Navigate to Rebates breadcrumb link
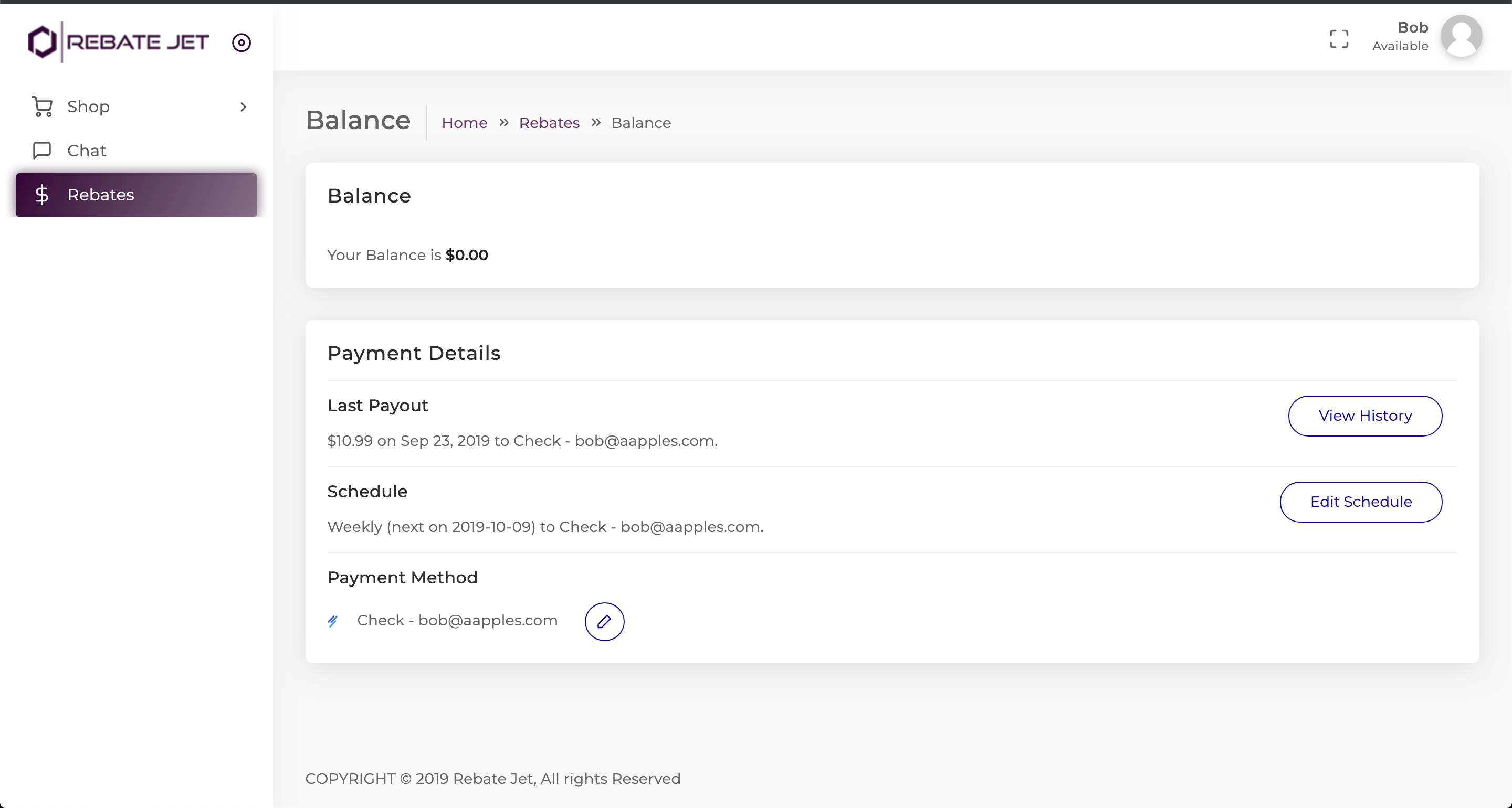This screenshot has height=808, width=1512. [549, 123]
